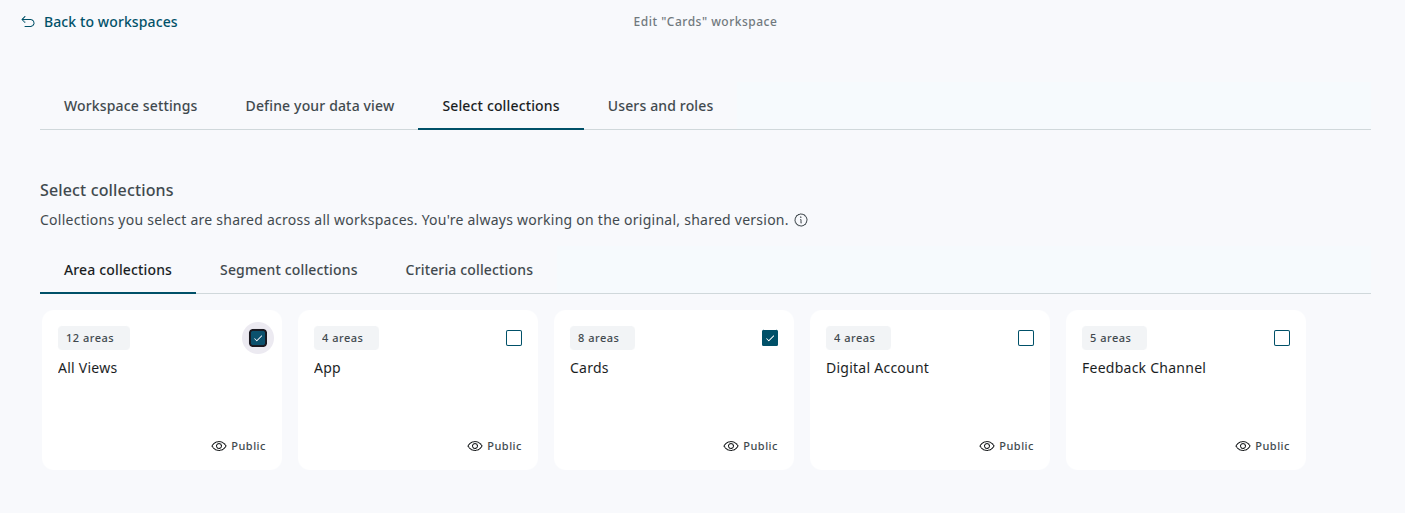
Task: Uncheck the All Views collection checkbox
Action: 258,338
